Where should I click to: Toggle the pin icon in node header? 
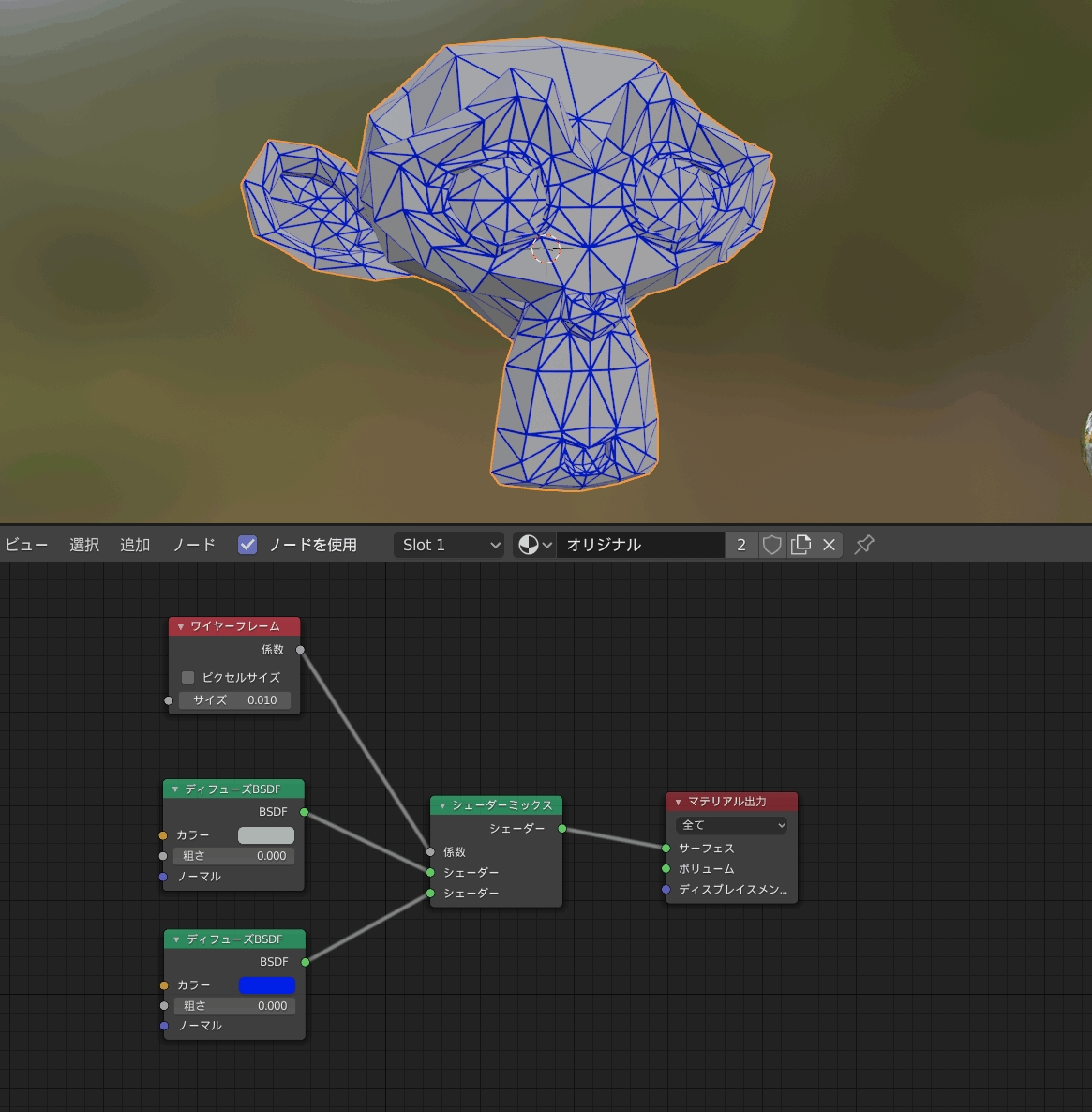tap(864, 545)
